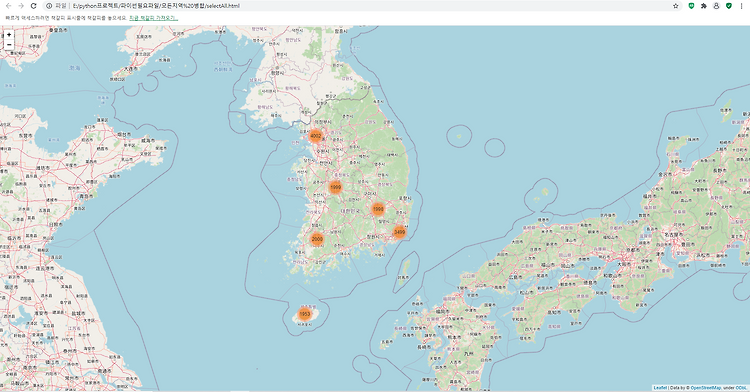
Task: Expand the 1953 cluster on Jeju island
Action: (304, 314)
